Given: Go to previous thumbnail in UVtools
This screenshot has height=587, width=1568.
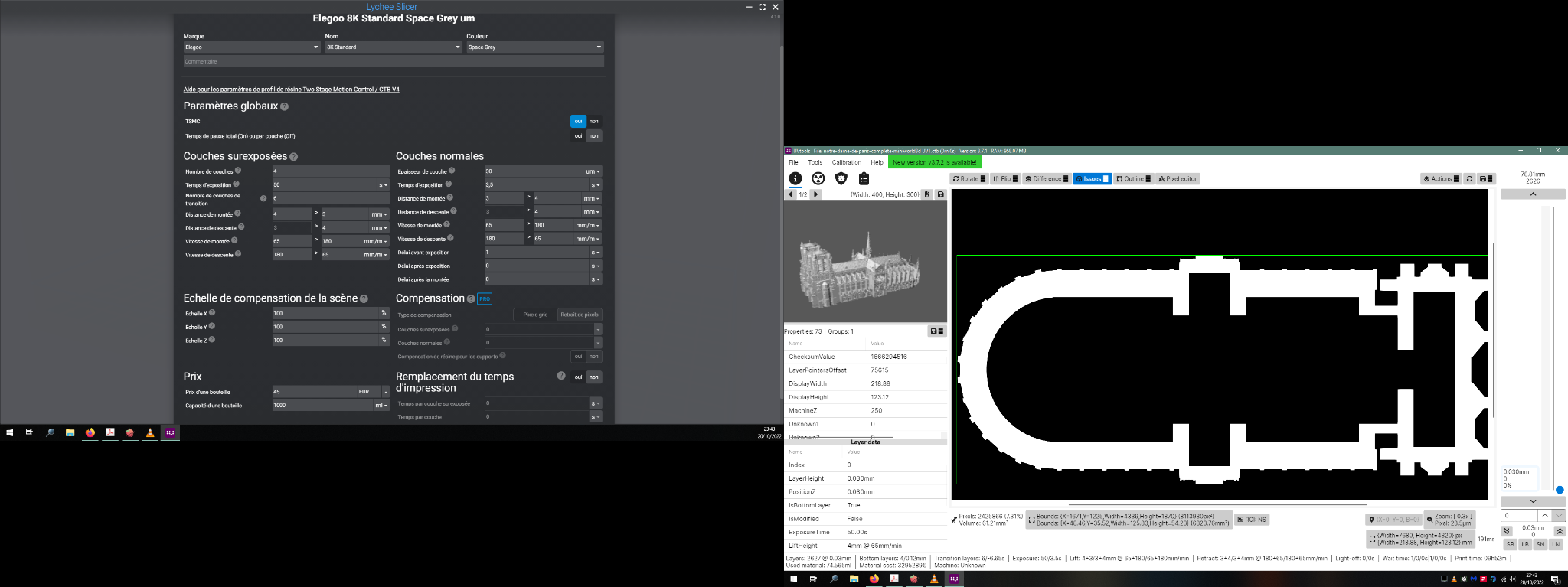Looking at the screenshot, I should pyautogui.click(x=791, y=194).
